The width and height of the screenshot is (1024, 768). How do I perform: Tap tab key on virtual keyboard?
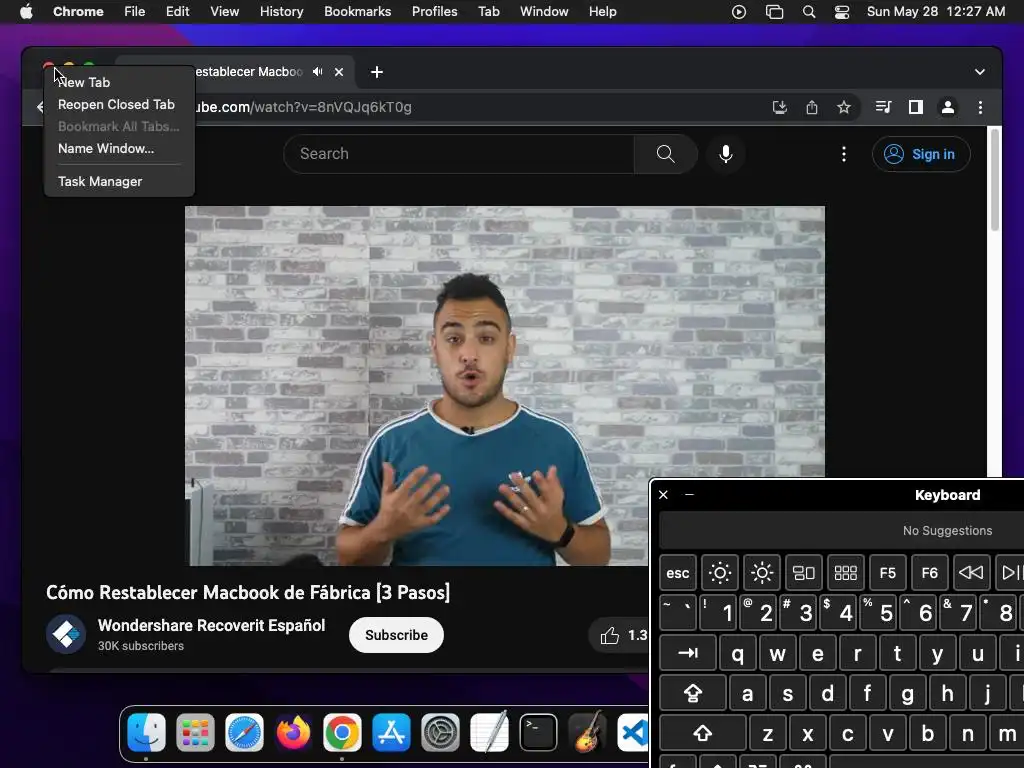[x=688, y=653]
